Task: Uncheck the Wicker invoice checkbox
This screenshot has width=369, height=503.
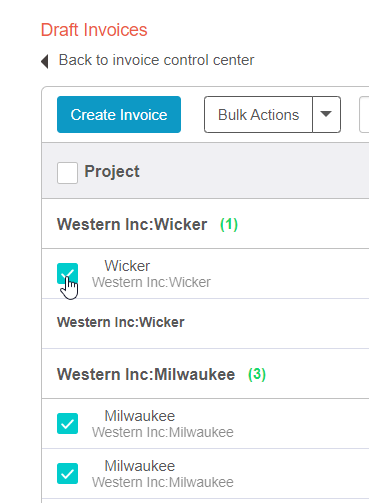Action: 67,274
